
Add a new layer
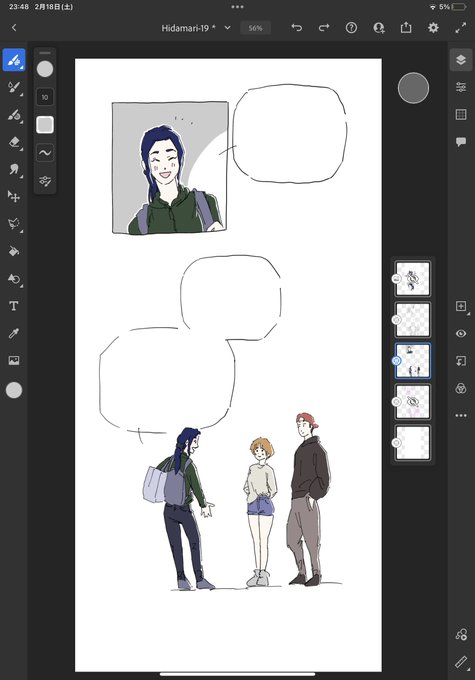pyautogui.click(x=461, y=306)
